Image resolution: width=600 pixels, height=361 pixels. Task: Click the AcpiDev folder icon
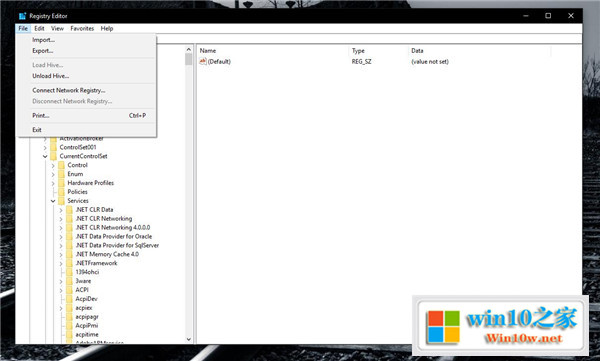[x=69, y=299]
